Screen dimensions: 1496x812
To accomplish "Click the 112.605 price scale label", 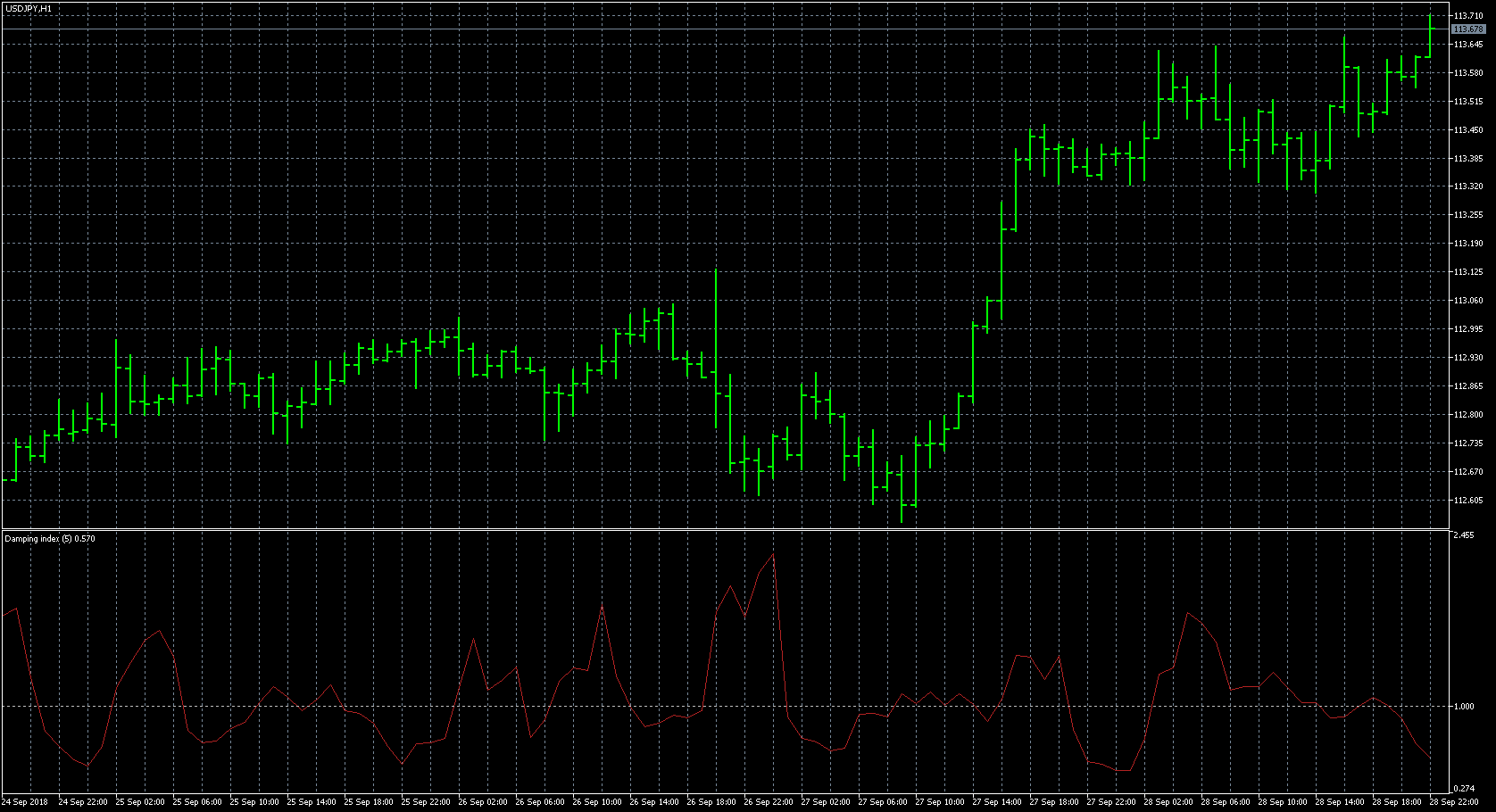I will click(x=1468, y=500).
